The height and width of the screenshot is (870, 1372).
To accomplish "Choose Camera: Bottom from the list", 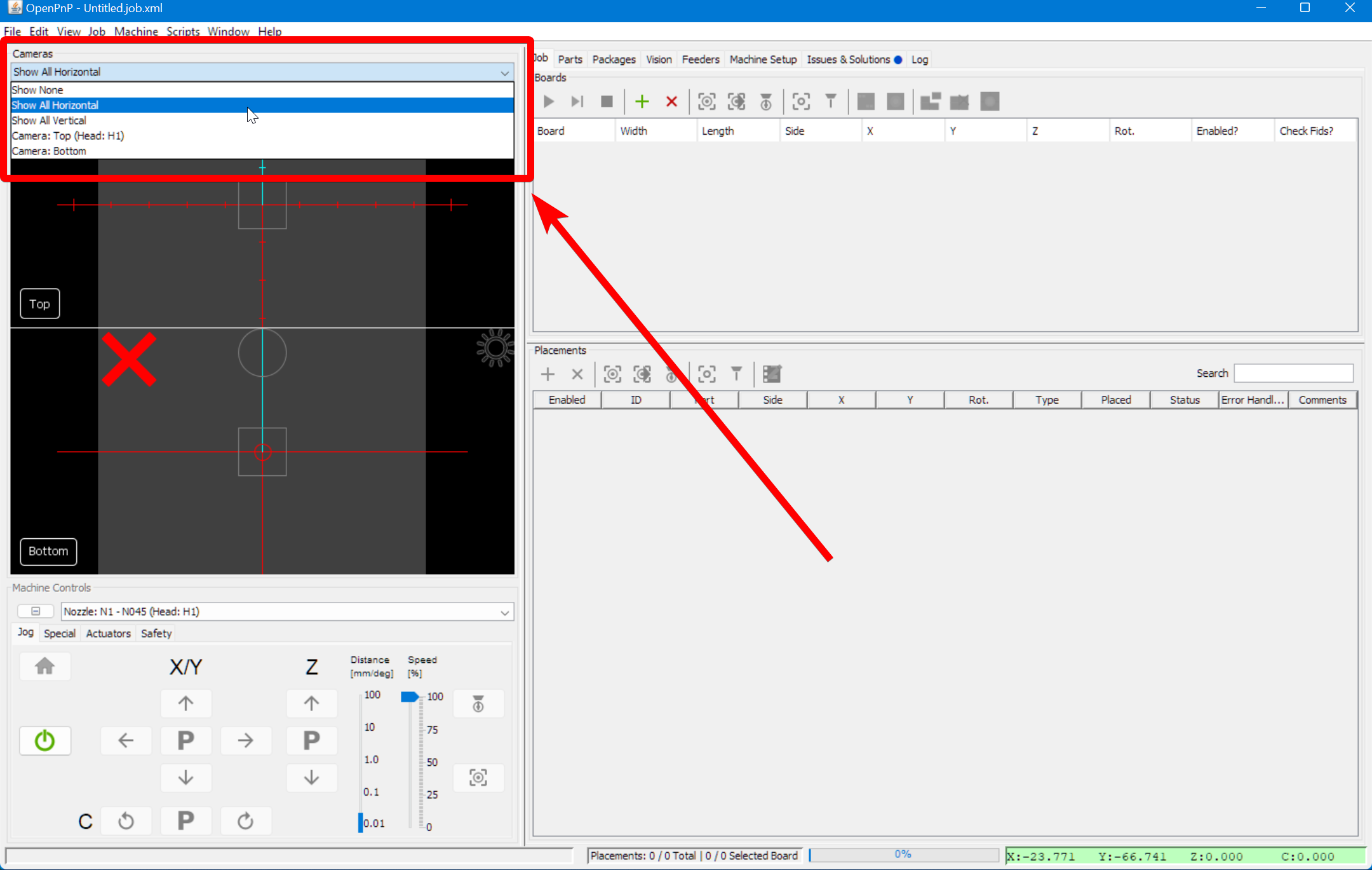I will 49,151.
